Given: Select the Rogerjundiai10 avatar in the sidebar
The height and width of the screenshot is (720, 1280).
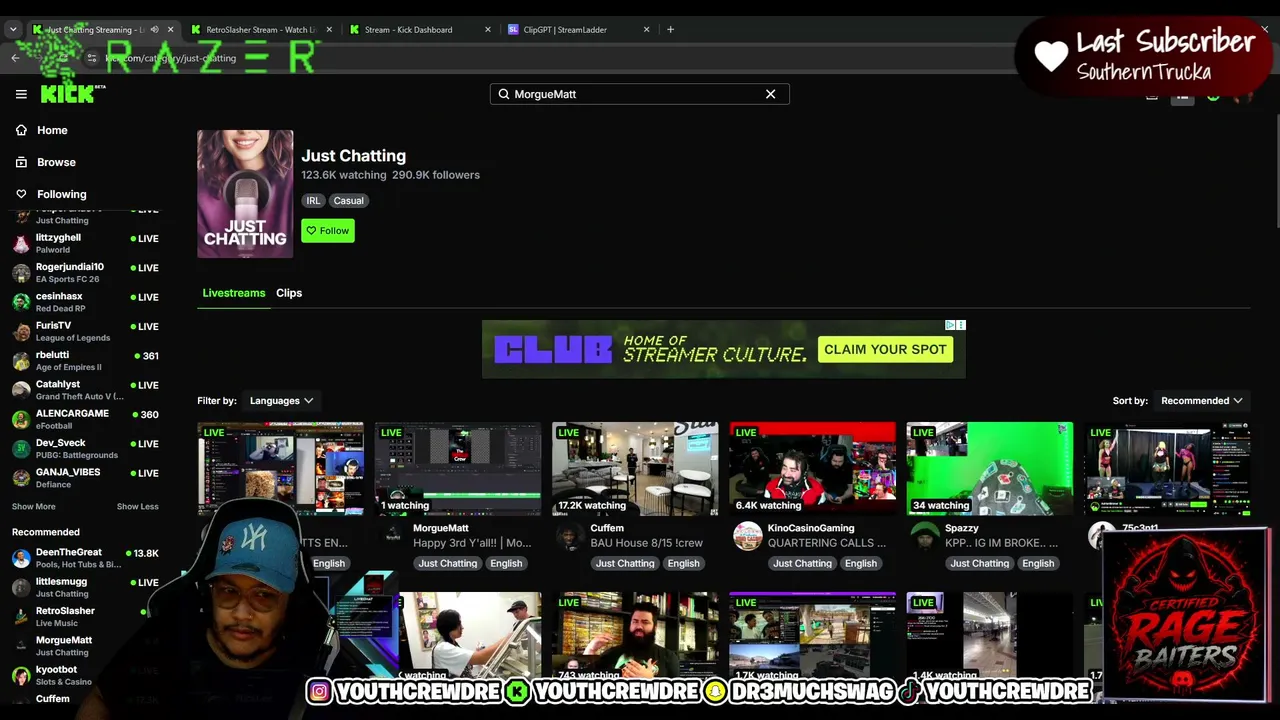Looking at the screenshot, I should (x=21, y=273).
